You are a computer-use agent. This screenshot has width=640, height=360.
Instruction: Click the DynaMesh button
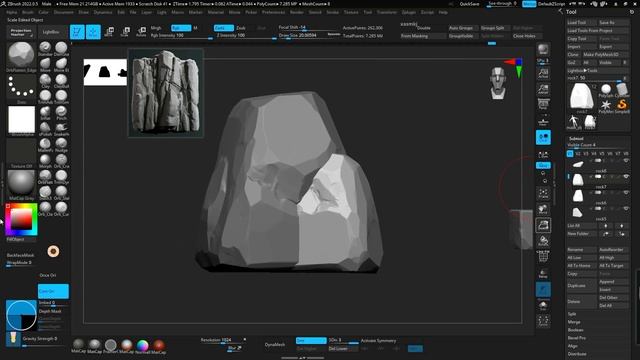click(275, 344)
